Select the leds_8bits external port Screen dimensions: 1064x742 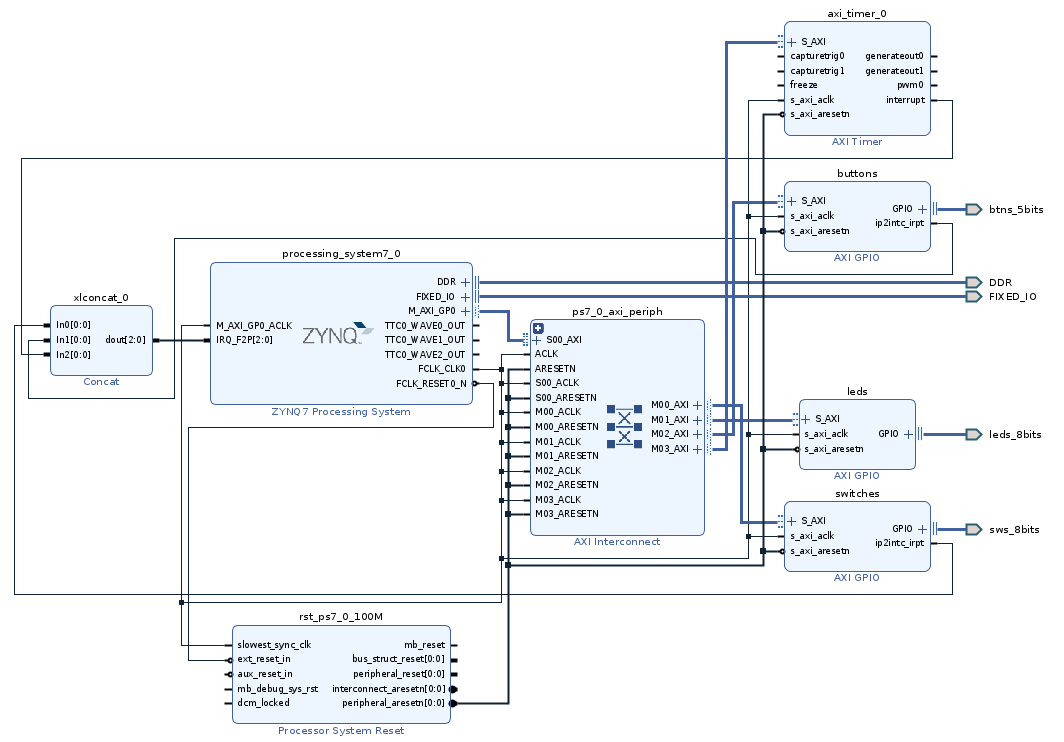(973, 434)
